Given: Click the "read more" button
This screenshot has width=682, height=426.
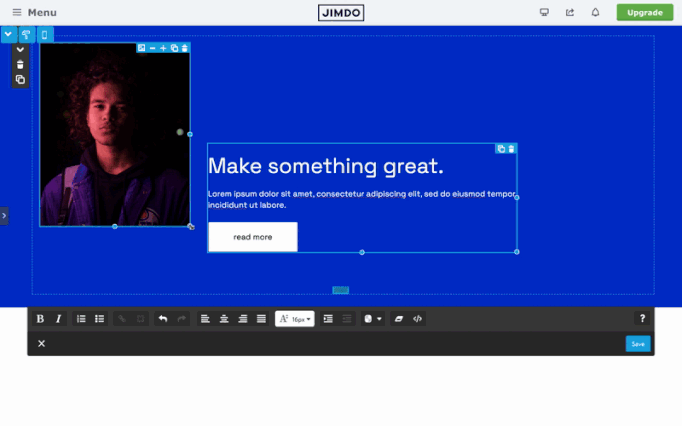Looking at the screenshot, I should point(253,237).
